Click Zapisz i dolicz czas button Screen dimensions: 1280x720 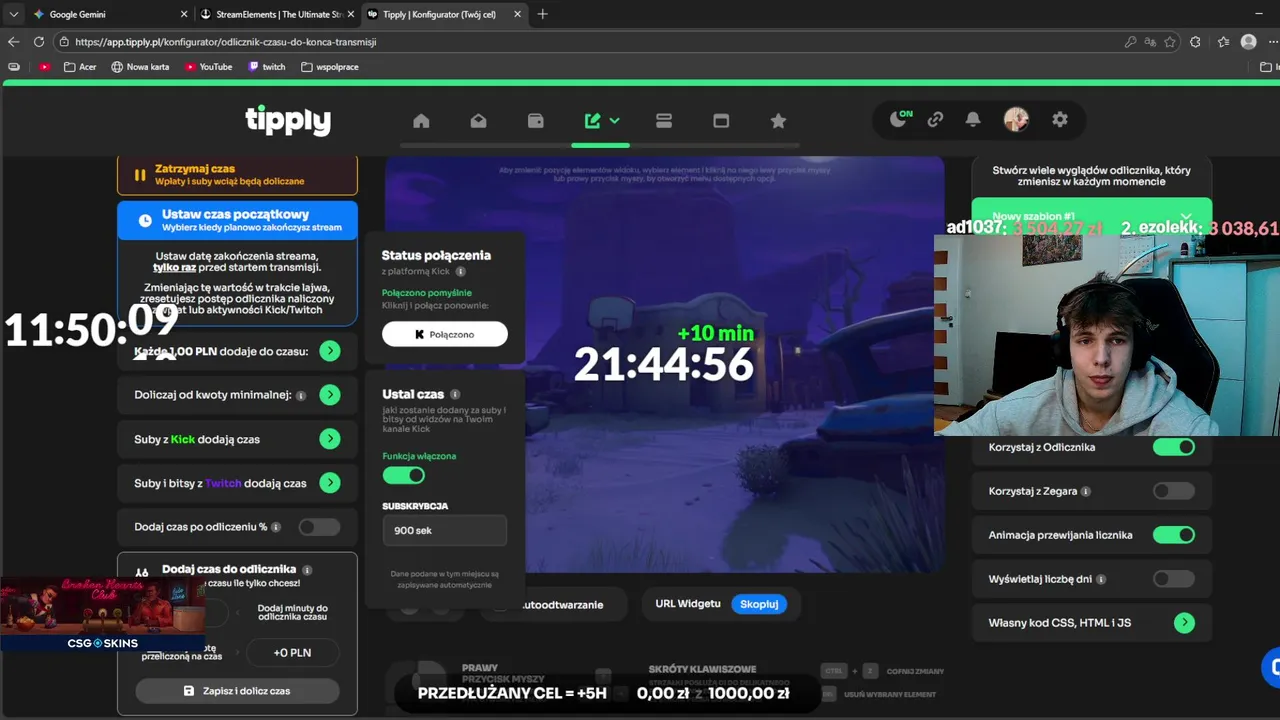tap(237, 691)
